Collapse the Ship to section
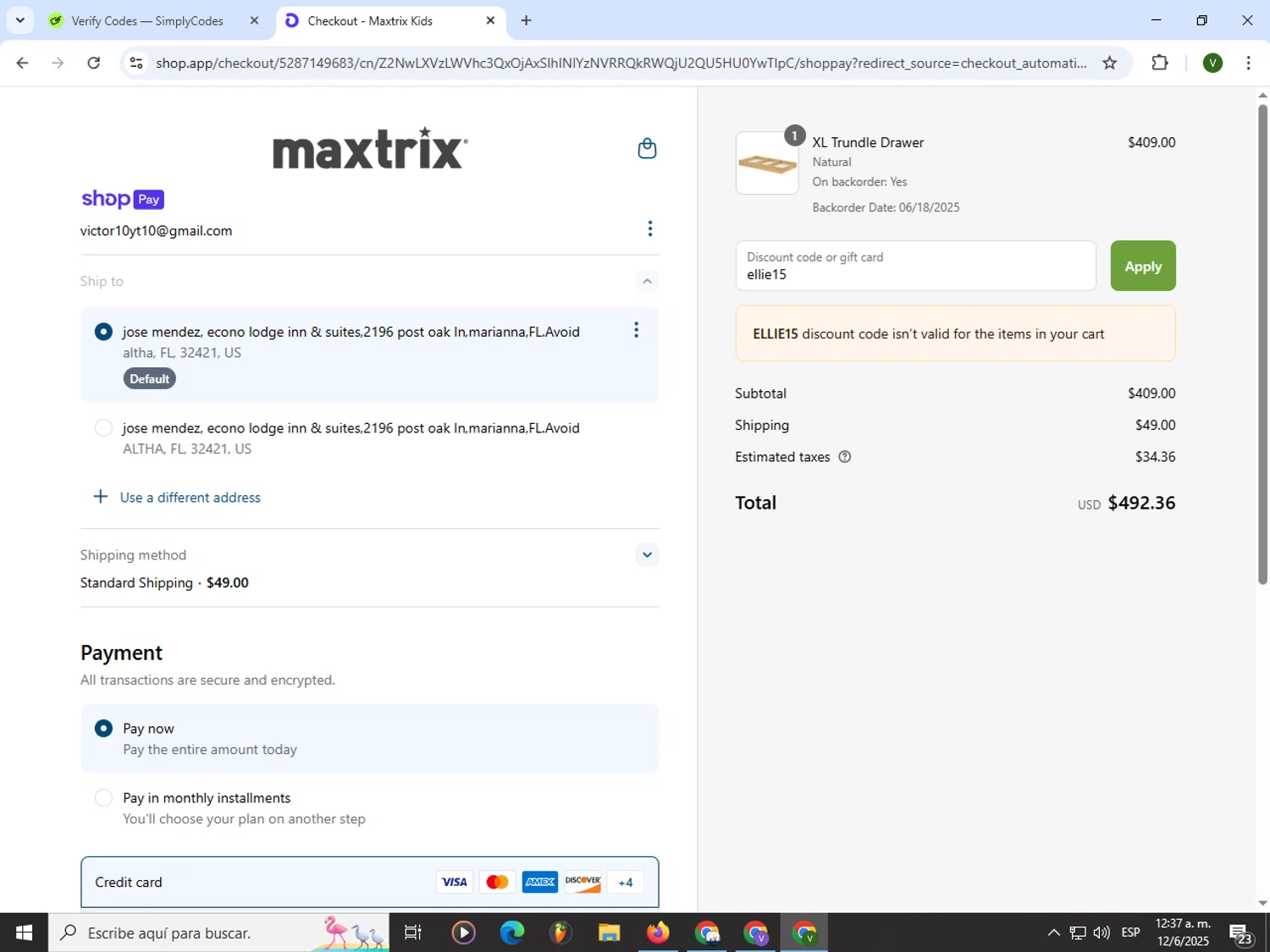Viewport: 1270px width, 952px height. point(647,281)
